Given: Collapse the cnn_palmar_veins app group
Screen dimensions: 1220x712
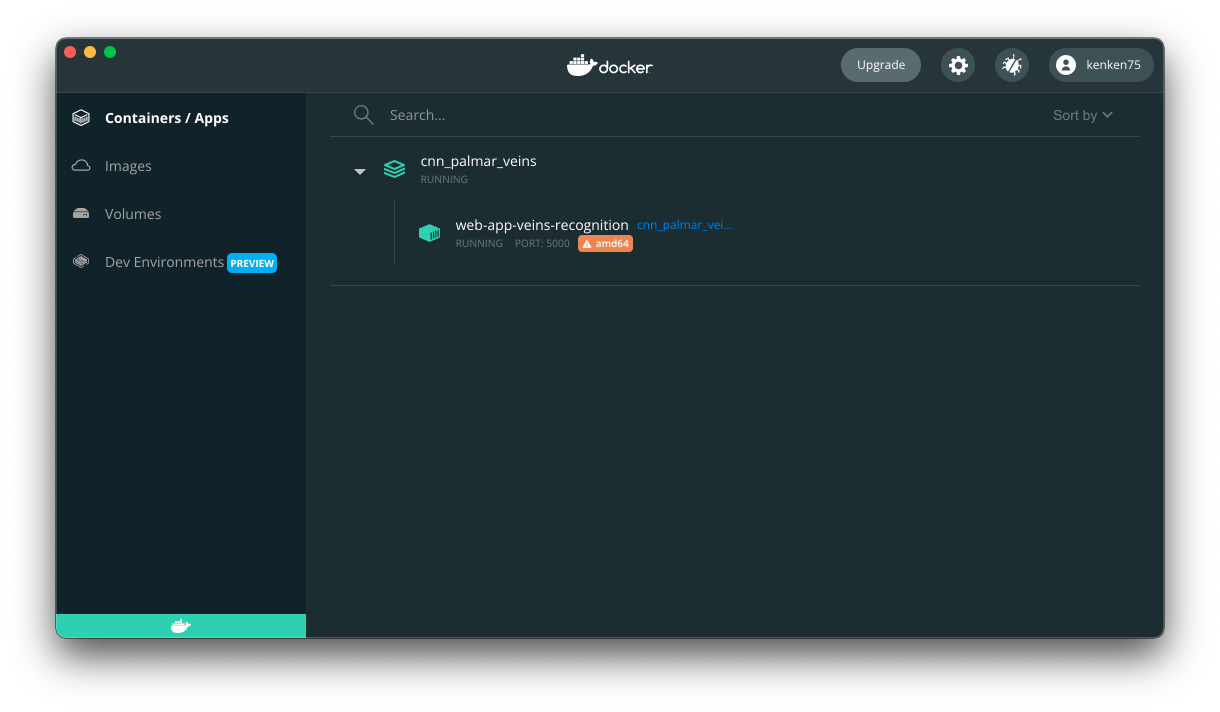Looking at the screenshot, I should point(360,172).
